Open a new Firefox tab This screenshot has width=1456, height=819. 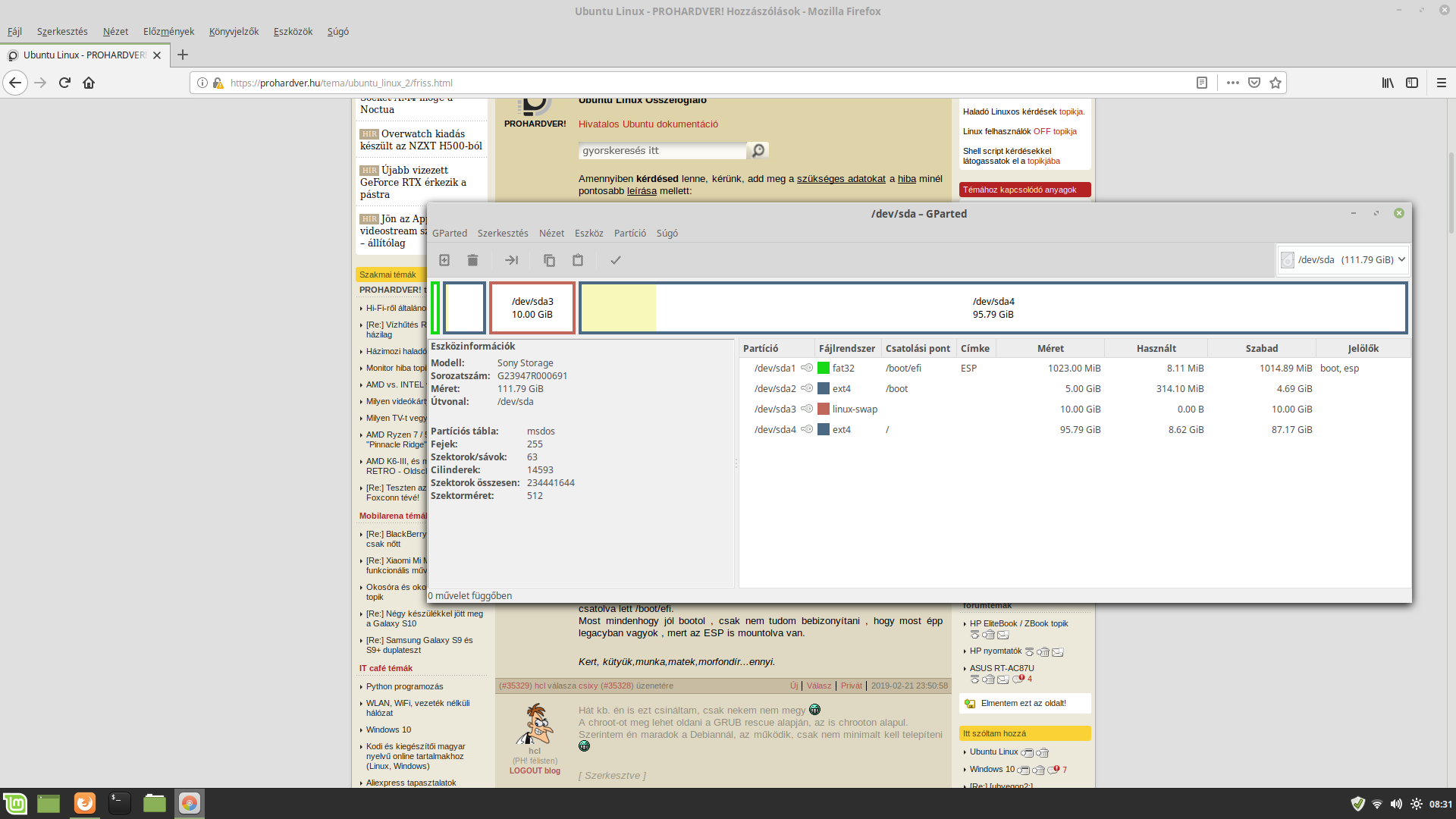pos(183,55)
